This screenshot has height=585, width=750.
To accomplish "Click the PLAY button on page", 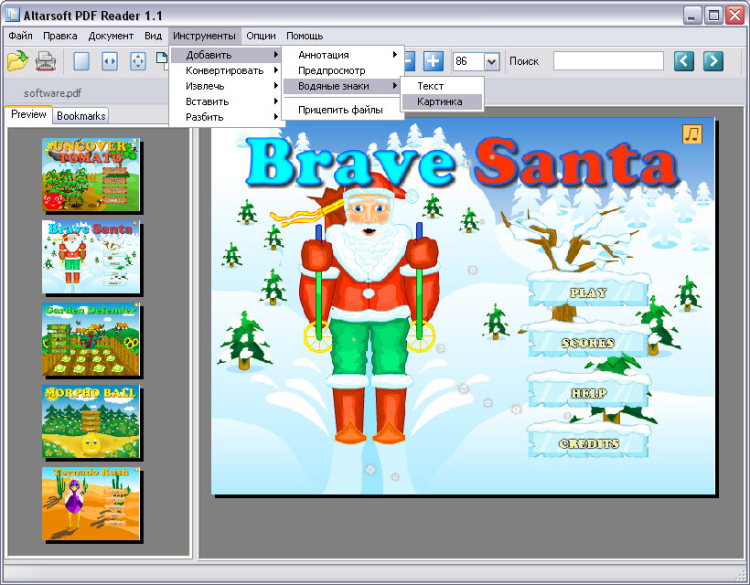I will [x=588, y=290].
